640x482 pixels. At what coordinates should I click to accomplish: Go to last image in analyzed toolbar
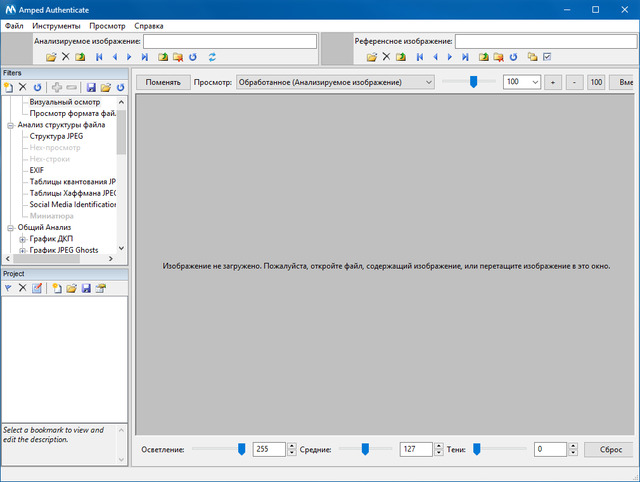tap(145, 57)
